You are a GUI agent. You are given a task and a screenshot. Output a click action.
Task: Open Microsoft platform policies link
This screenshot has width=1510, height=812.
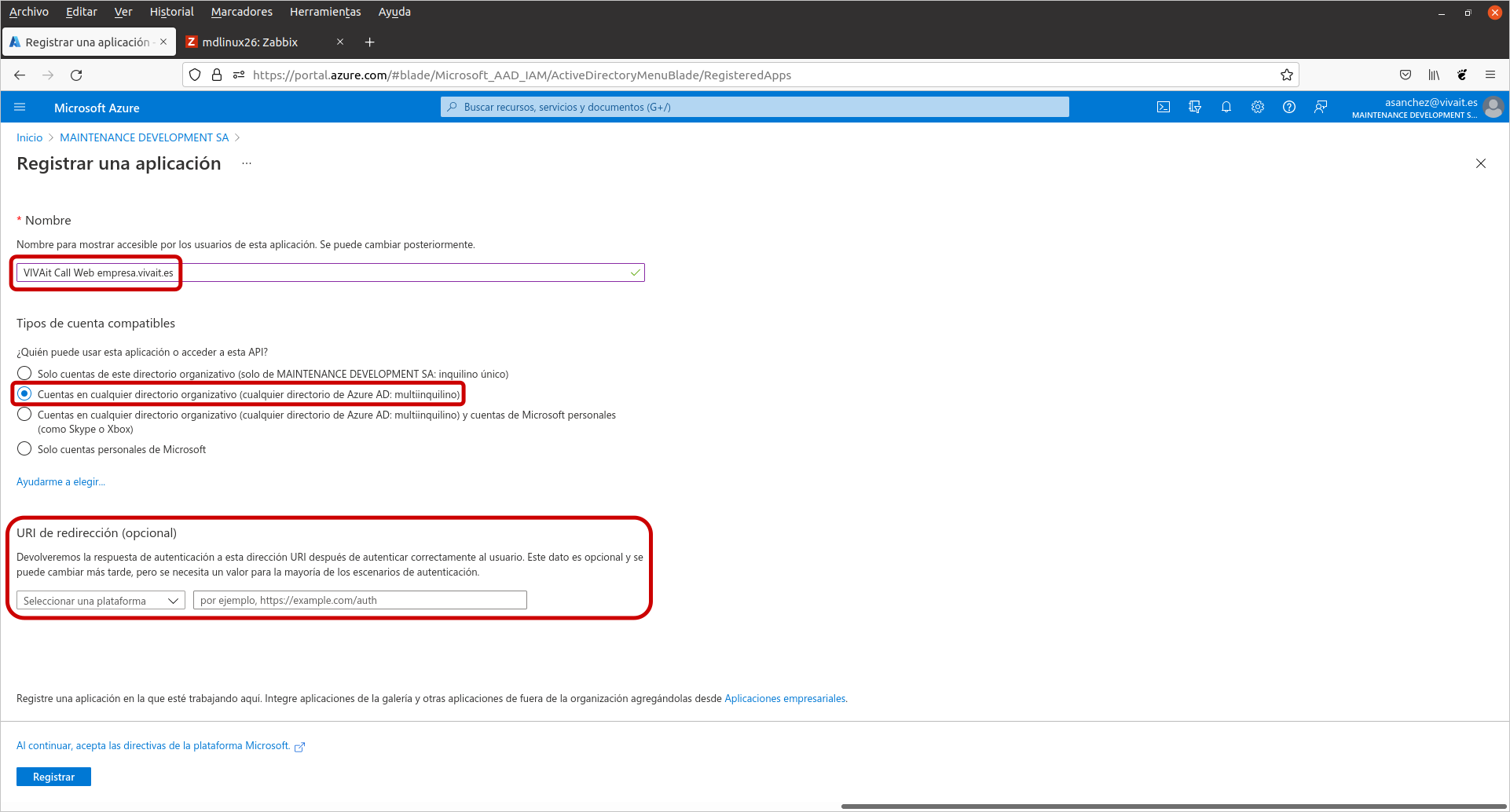tap(160, 745)
